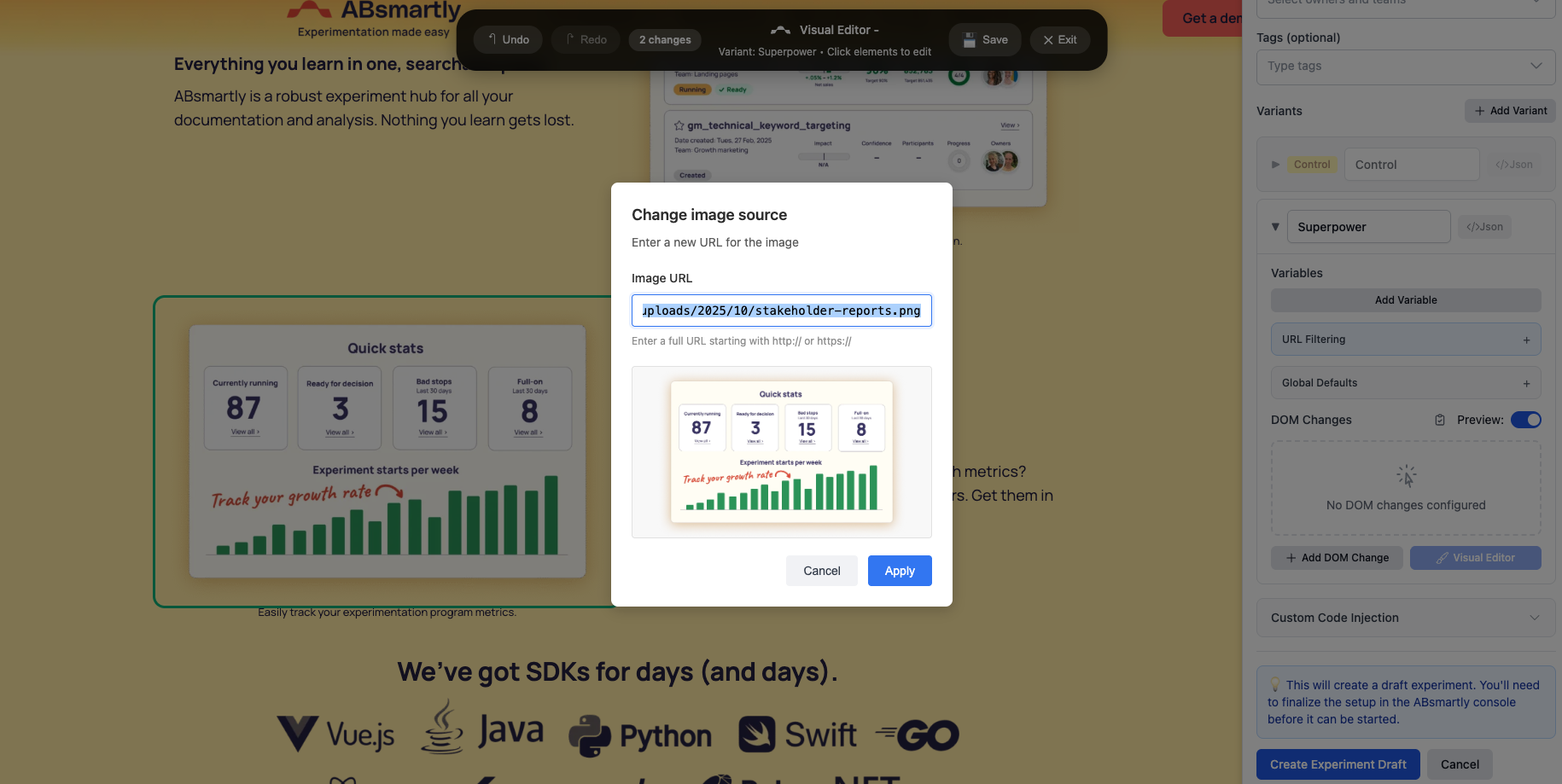Click the clipboard icon beside DOM Changes
Viewport: 1562px width, 784px height.
tap(1440, 420)
